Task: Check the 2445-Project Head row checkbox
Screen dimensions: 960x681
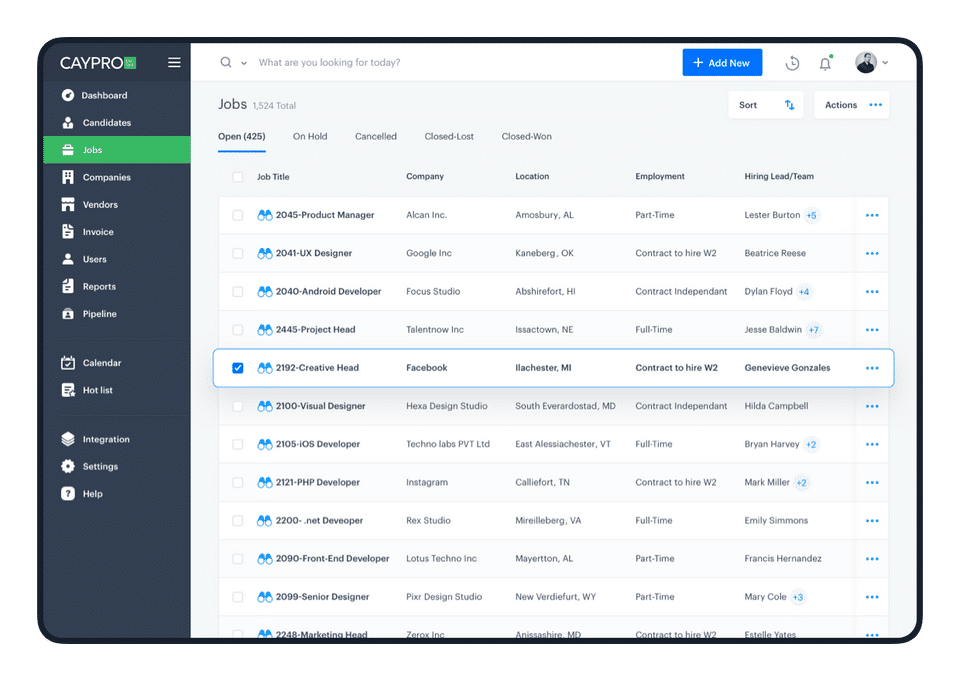Action: [238, 329]
